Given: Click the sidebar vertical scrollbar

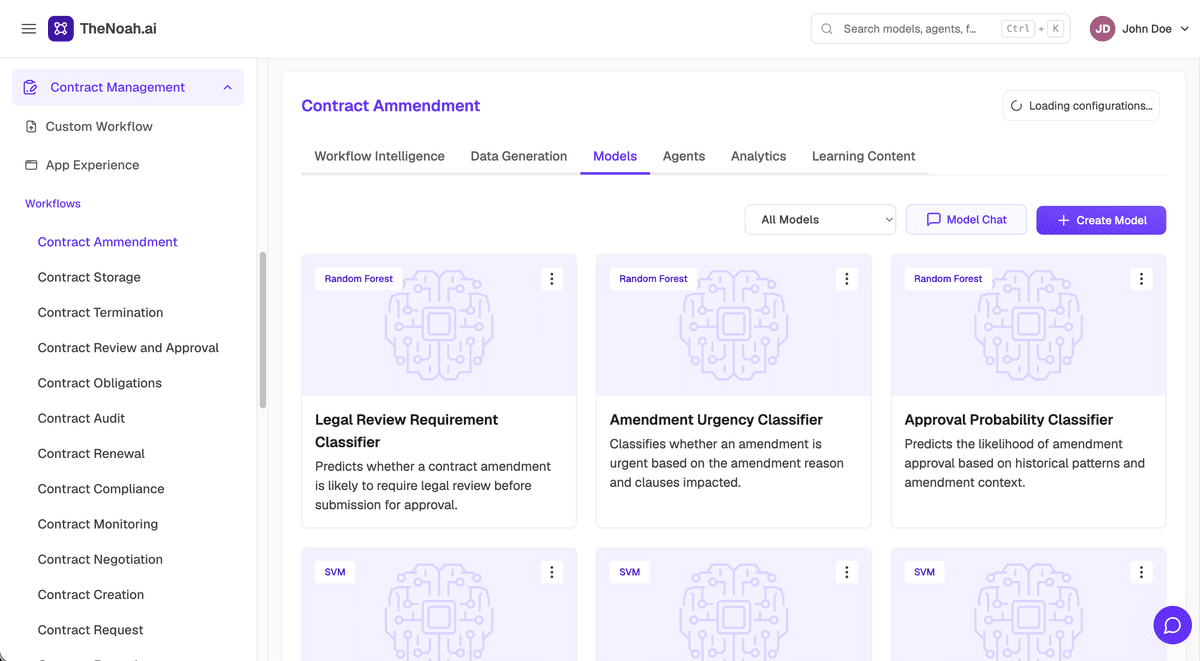Looking at the screenshot, I should click(263, 330).
